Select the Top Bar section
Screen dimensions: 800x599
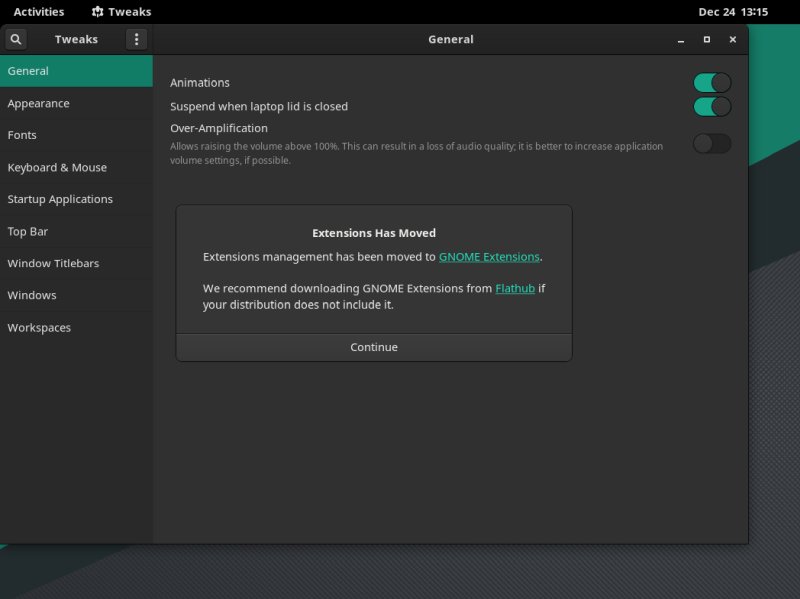click(27, 231)
